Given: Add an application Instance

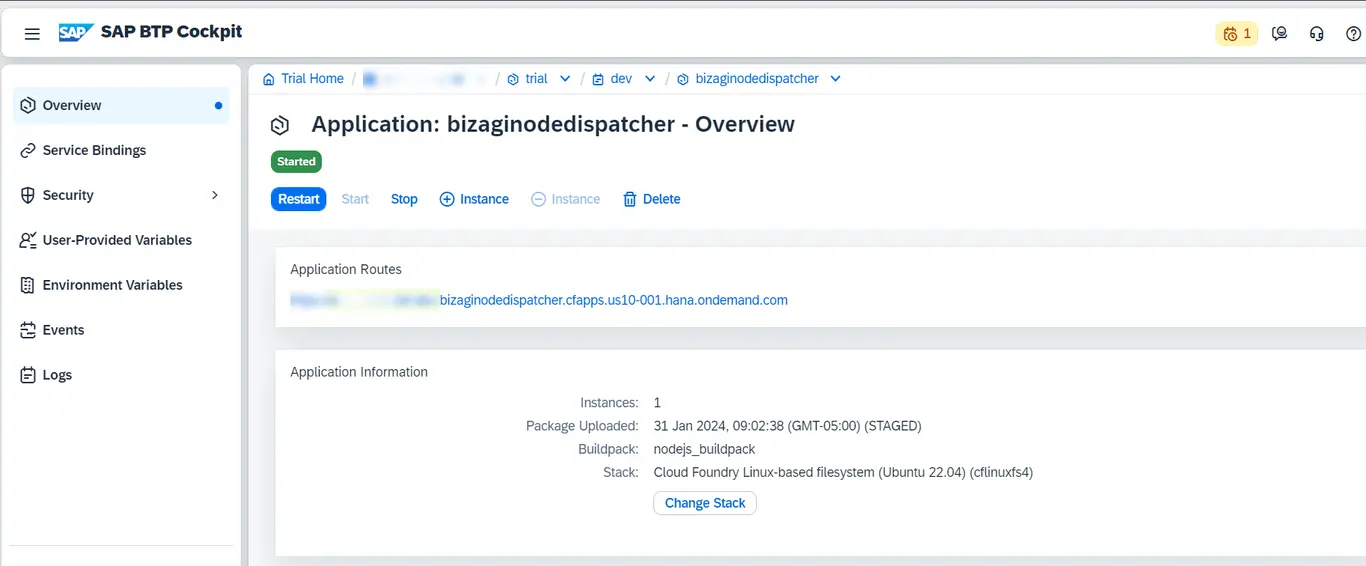Looking at the screenshot, I should pos(474,199).
